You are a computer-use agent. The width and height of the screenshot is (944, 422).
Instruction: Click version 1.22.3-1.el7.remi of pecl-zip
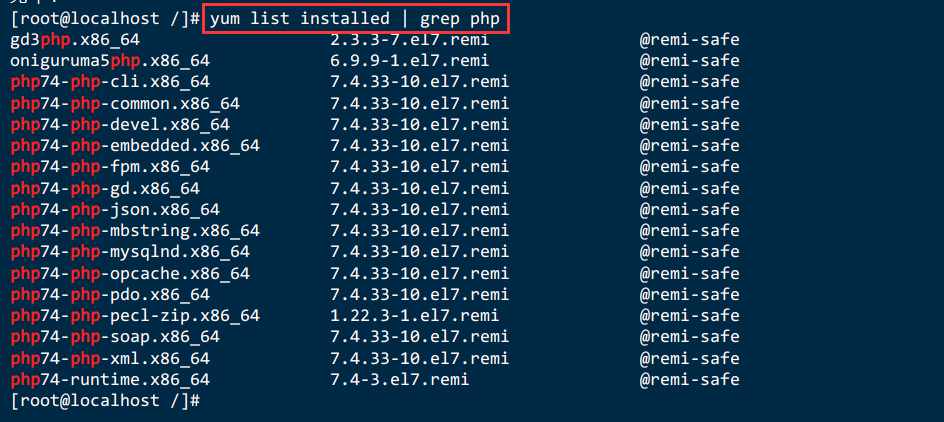click(x=415, y=315)
